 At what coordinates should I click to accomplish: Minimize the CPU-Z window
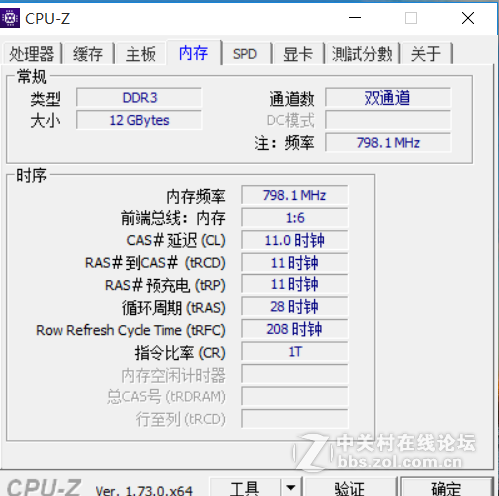pos(355,18)
